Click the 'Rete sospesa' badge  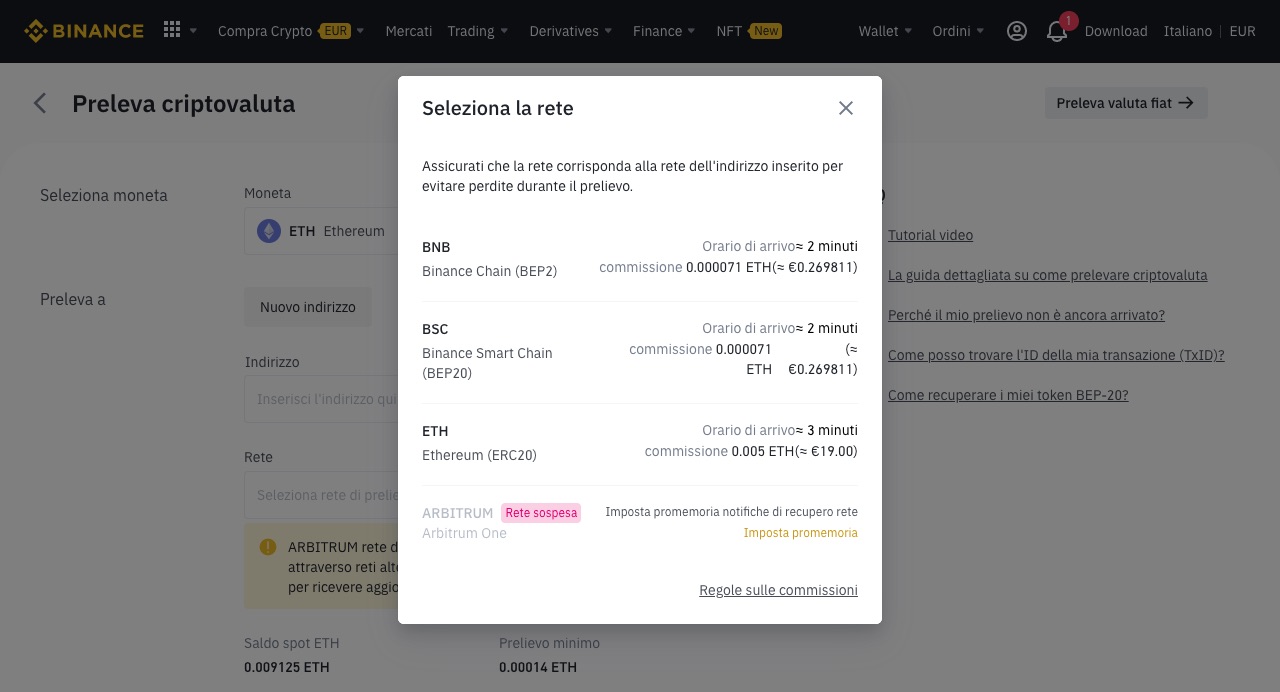541,513
